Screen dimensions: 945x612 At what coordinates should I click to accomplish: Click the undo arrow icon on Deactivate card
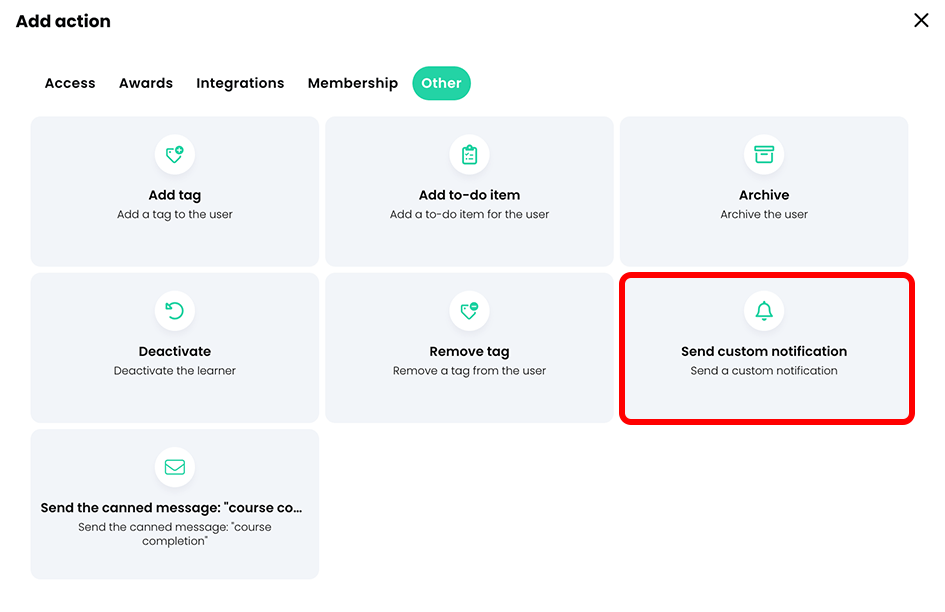pos(175,311)
